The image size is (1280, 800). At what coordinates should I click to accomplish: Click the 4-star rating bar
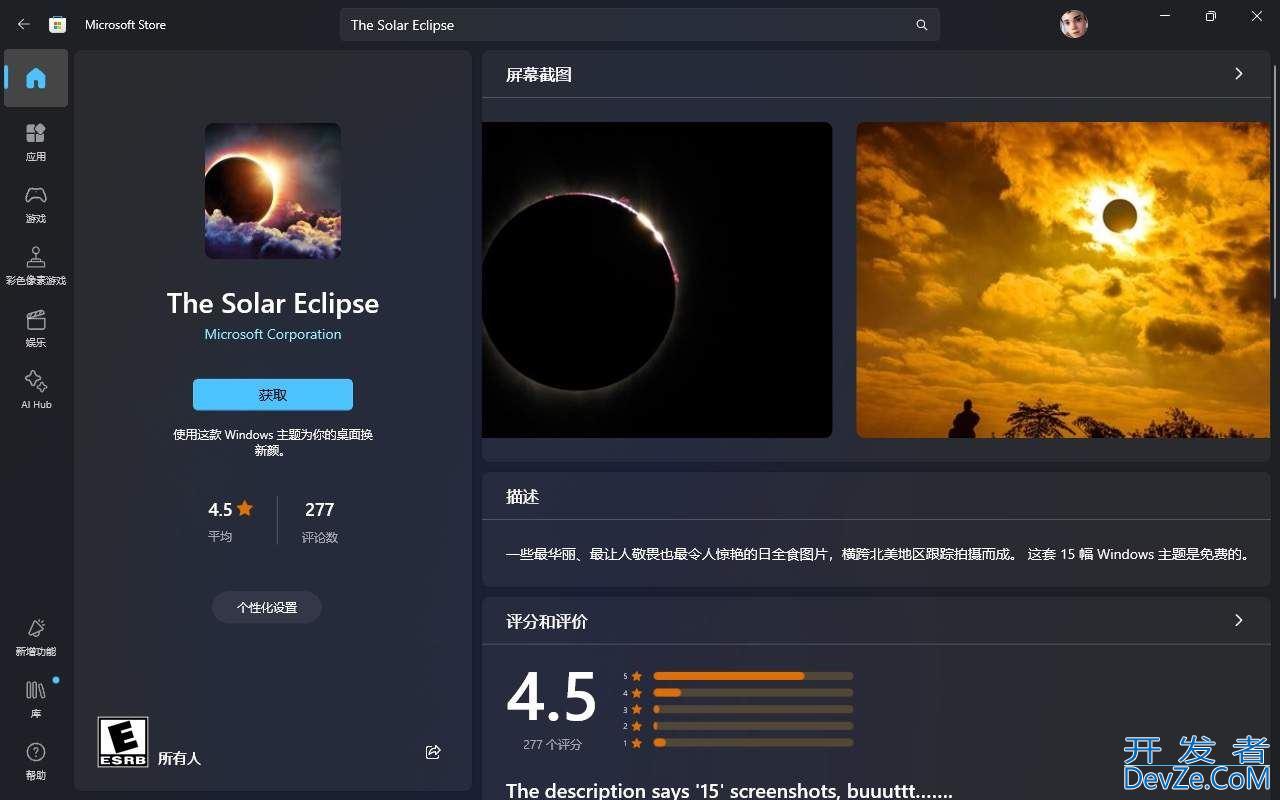(x=753, y=692)
